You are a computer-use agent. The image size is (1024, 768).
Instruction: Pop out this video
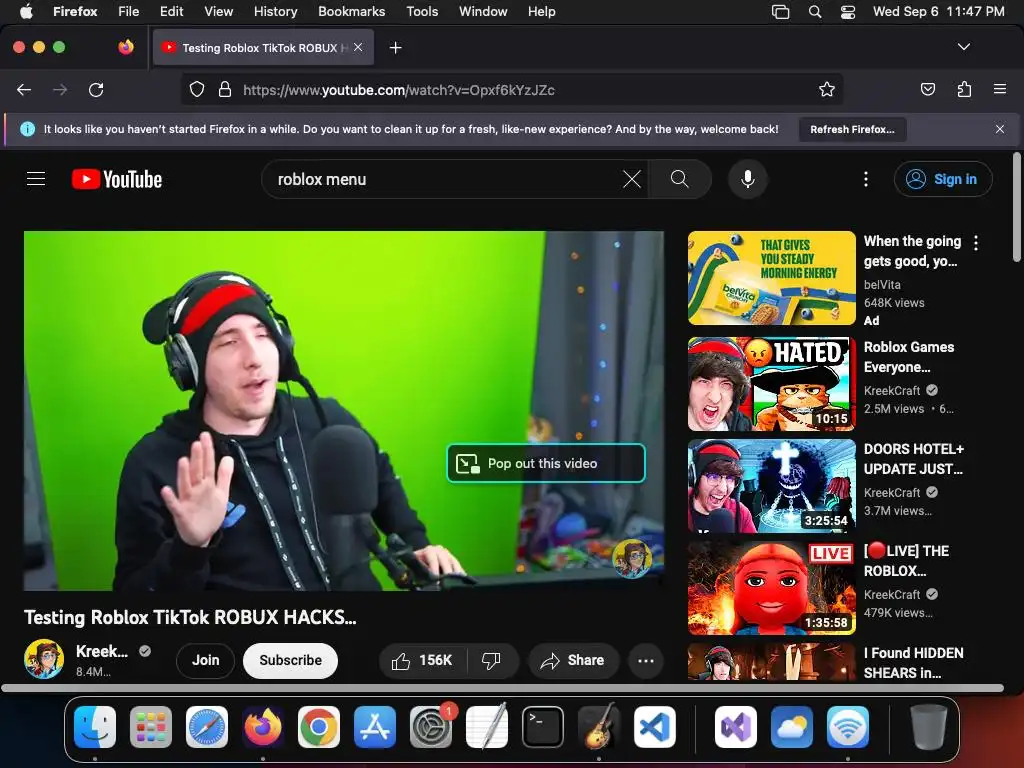pos(546,463)
